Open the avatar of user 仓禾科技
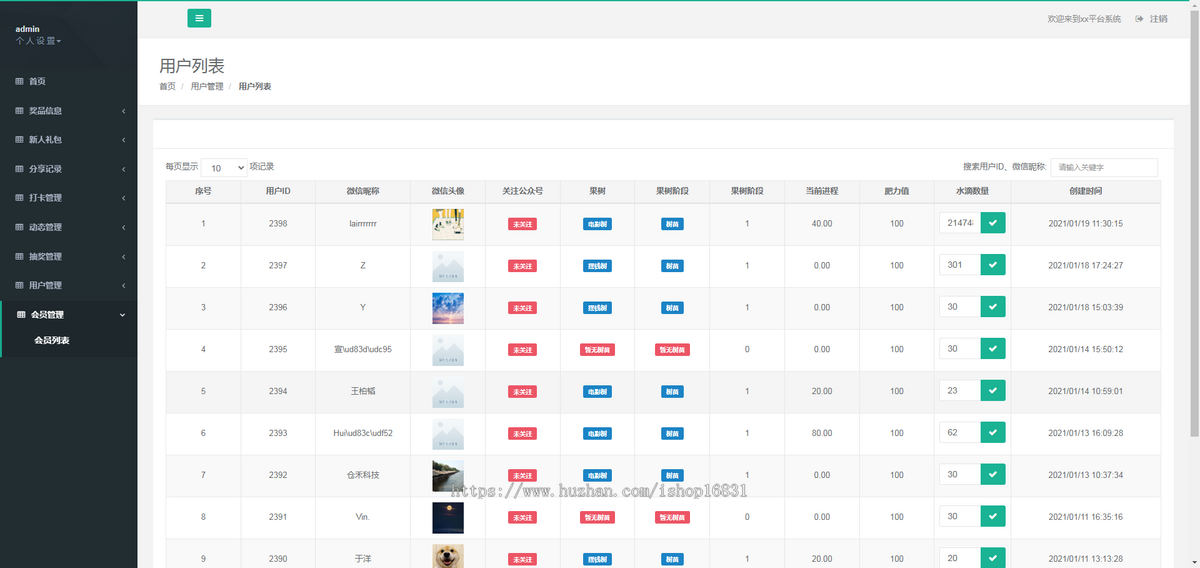Image resolution: width=1200 pixels, height=568 pixels. [x=448, y=475]
